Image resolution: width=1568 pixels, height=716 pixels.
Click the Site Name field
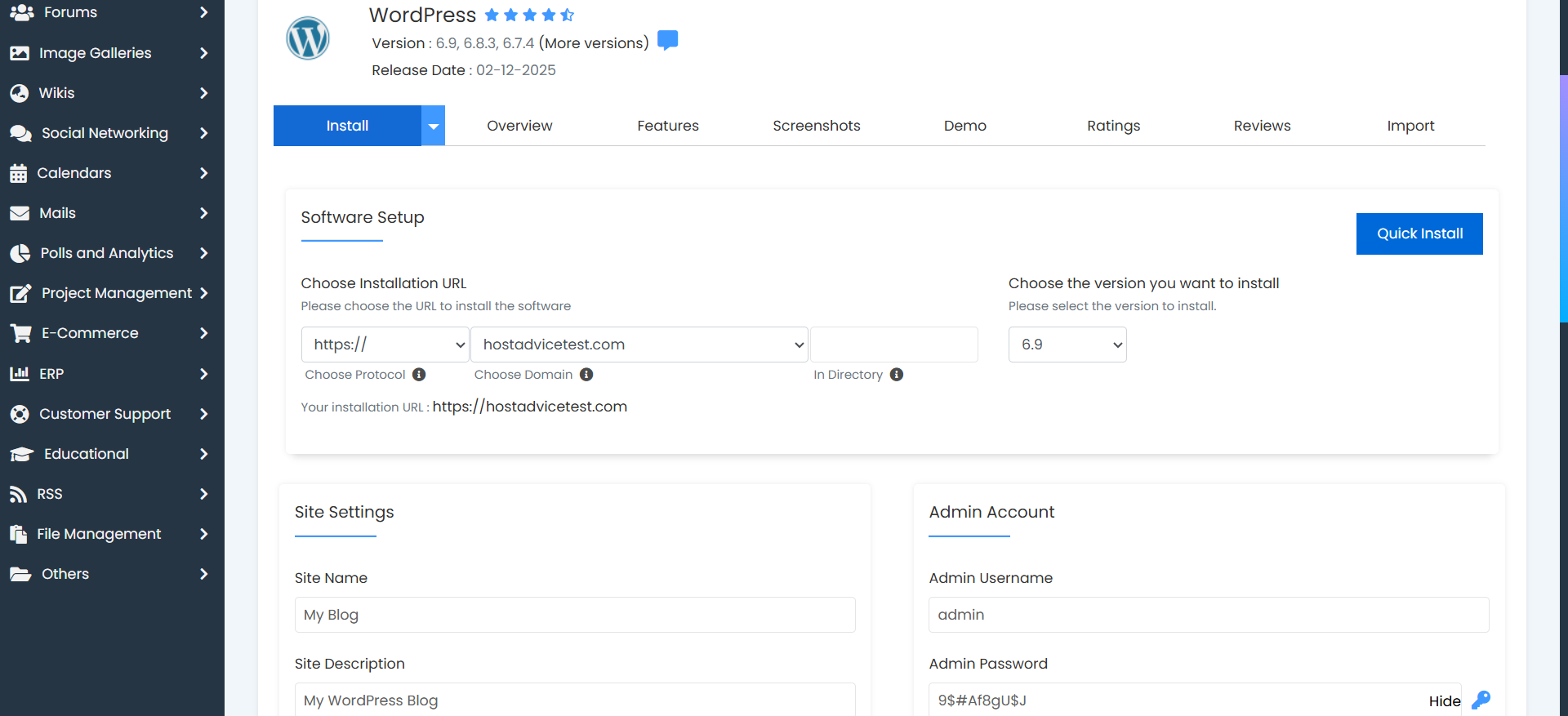point(575,615)
